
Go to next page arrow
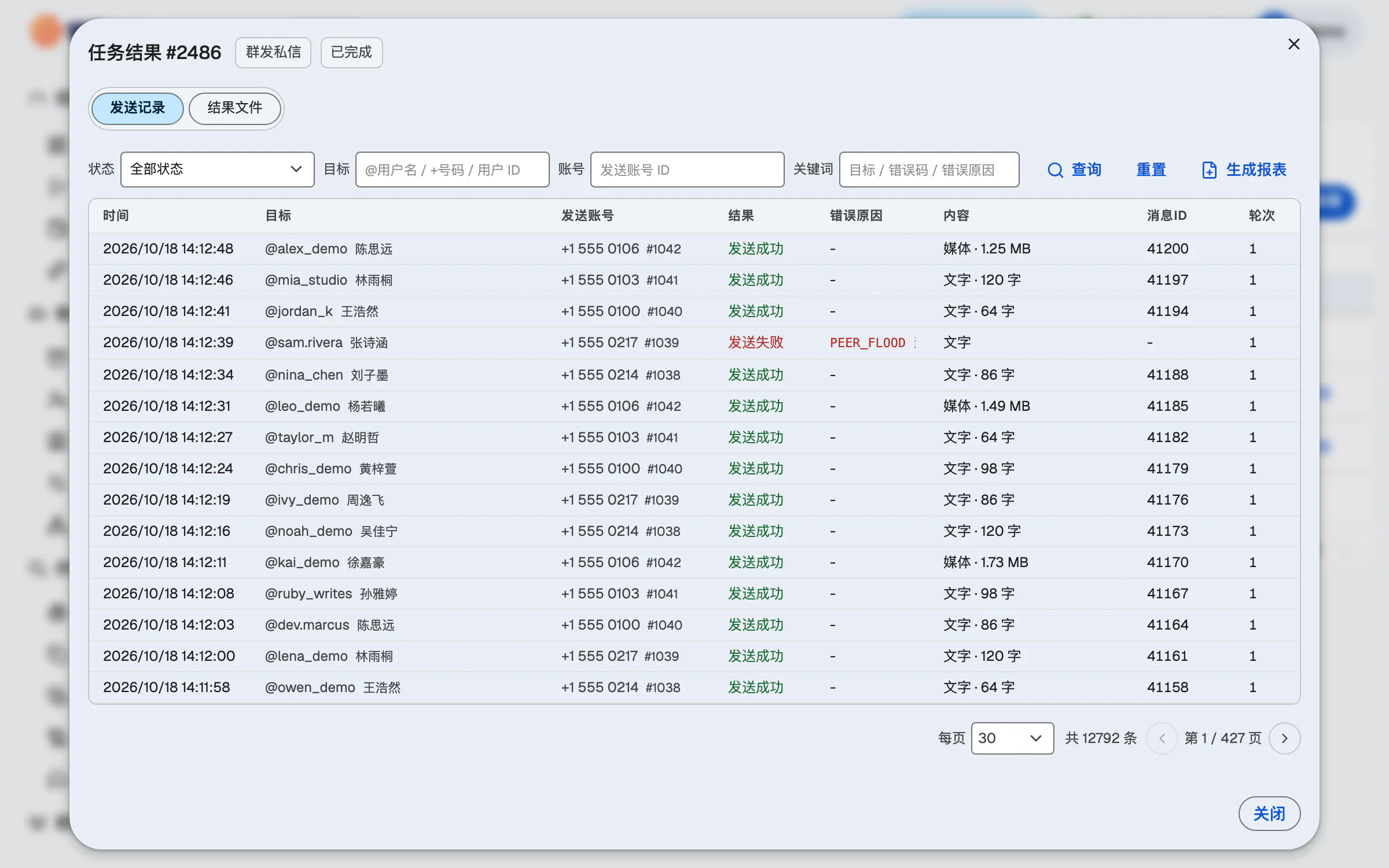click(x=1284, y=738)
